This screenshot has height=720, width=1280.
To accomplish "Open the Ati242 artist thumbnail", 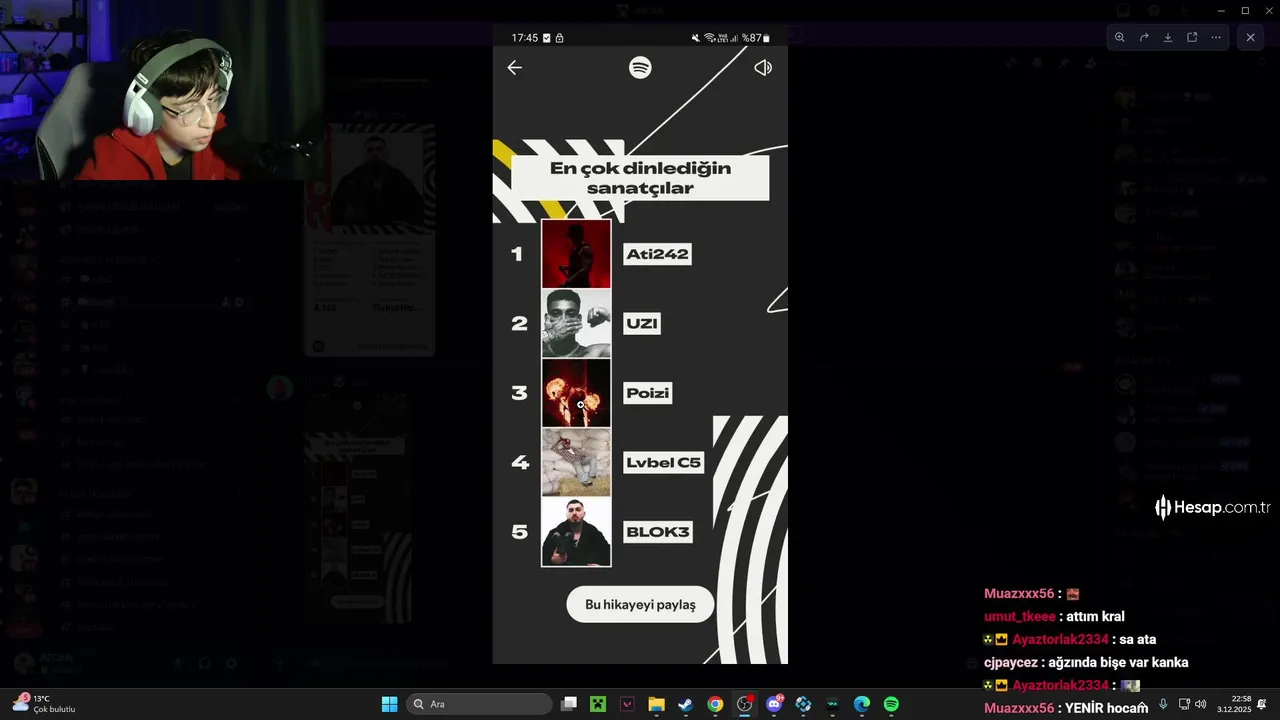I will (x=576, y=254).
